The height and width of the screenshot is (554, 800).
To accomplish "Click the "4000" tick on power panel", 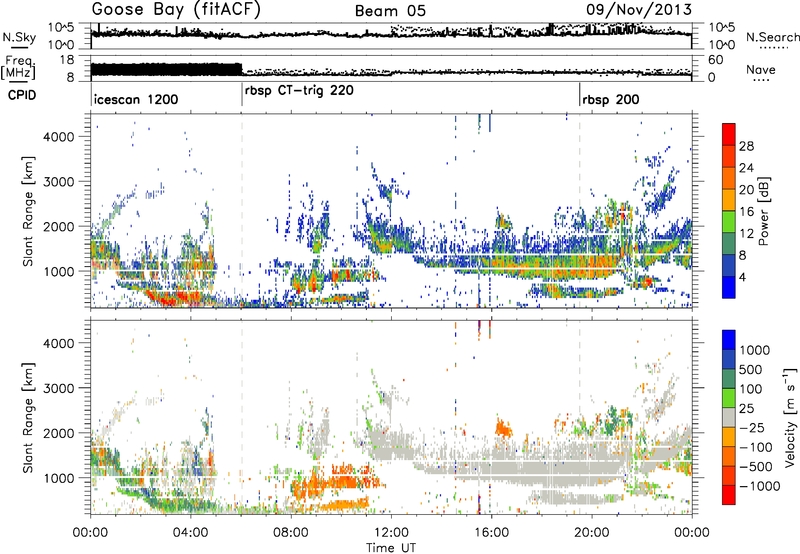I will 59,137.
